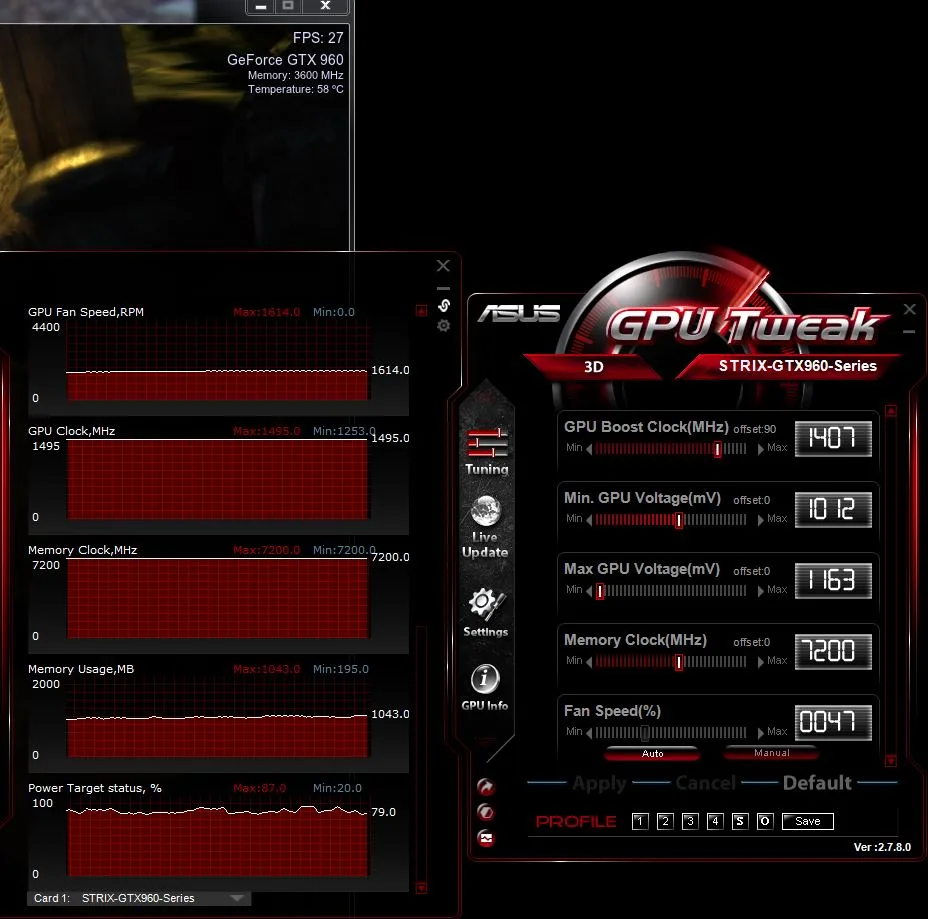Screen dimensions: 928x919
Task: Click the Min. GPU Voltage value field 1012
Action: tap(833, 510)
